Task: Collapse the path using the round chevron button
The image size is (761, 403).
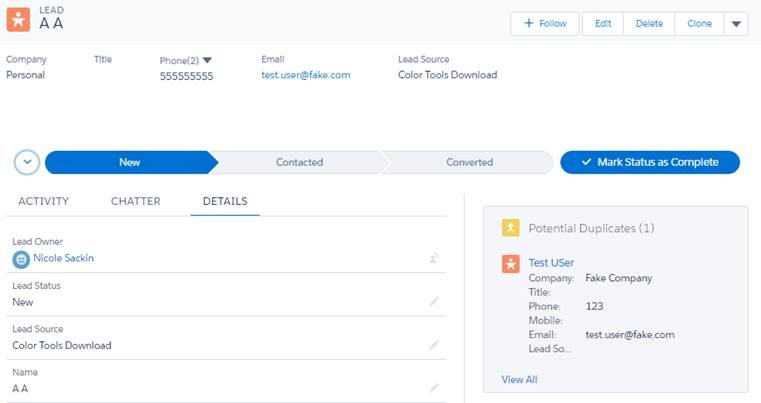Action: click(27, 162)
